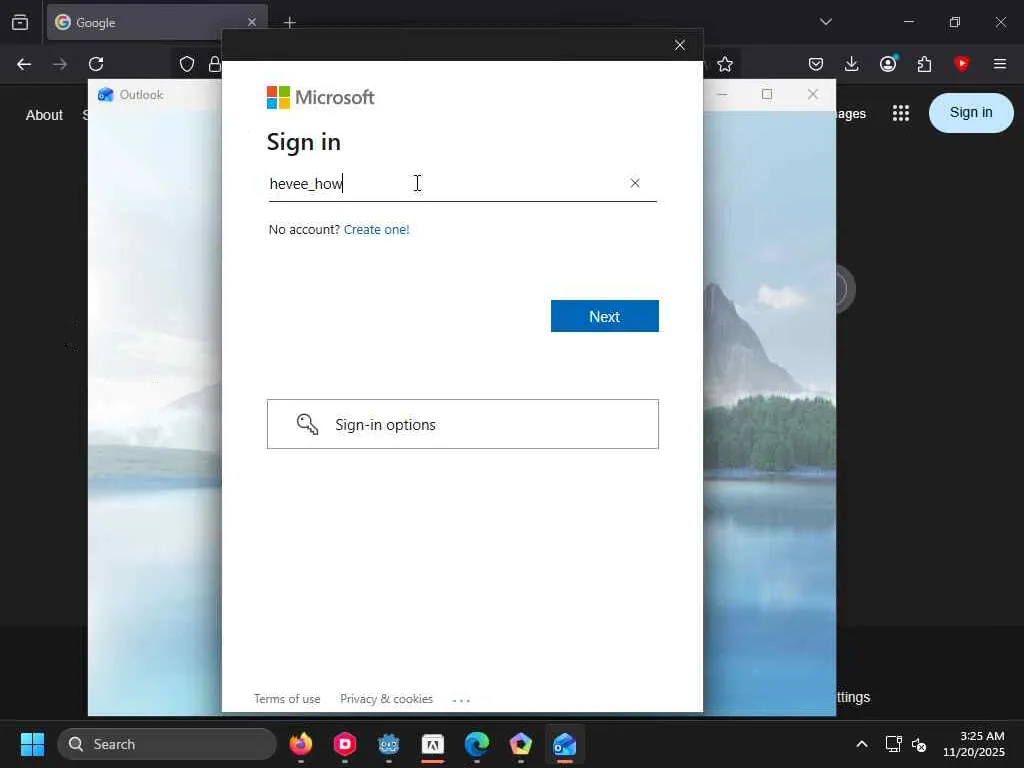Image resolution: width=1024 pixels, height=768 pixels.
Task: Clear the email field with the X icon
Action: [635, 183]
